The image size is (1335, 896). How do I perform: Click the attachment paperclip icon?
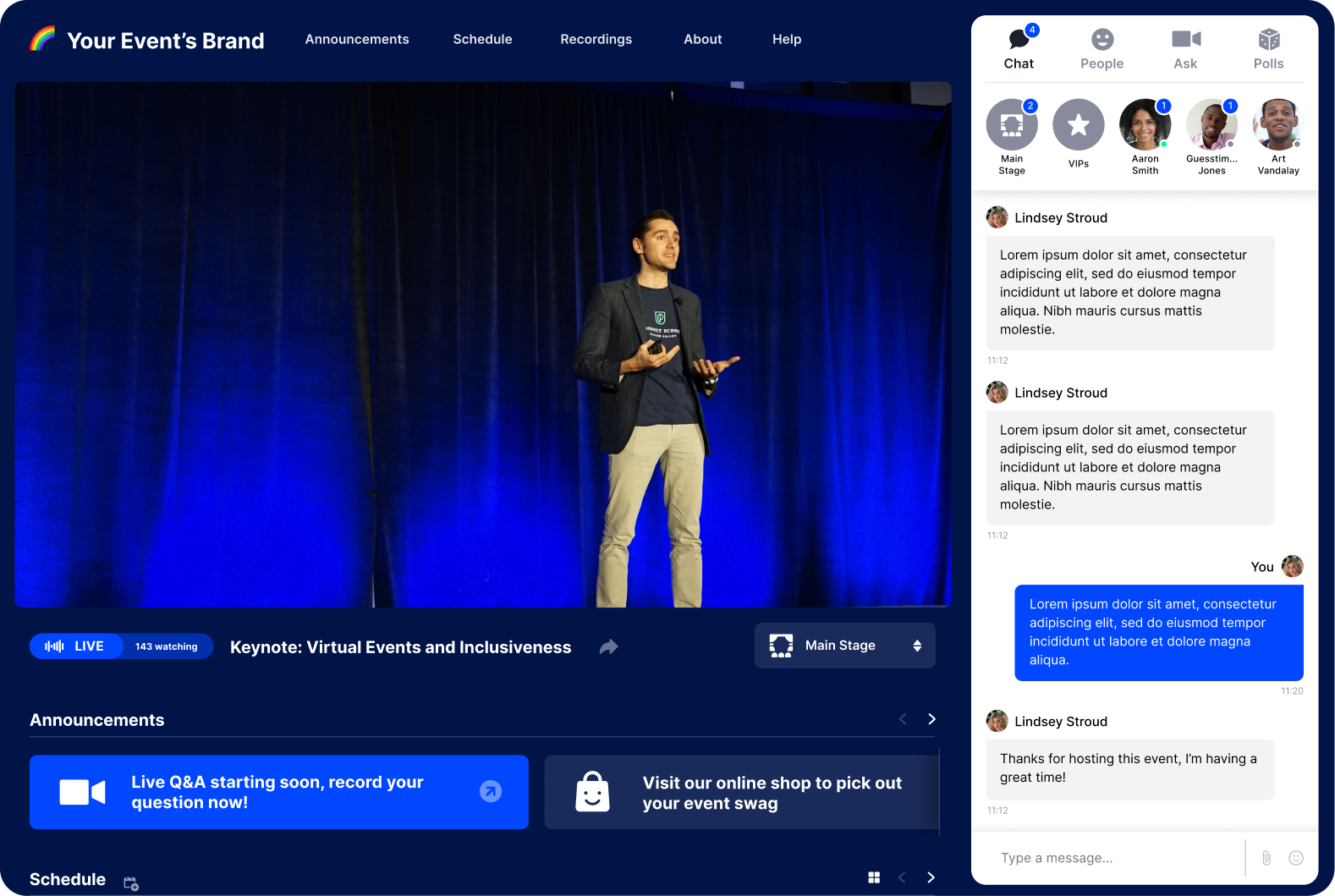pos(1266,858)
